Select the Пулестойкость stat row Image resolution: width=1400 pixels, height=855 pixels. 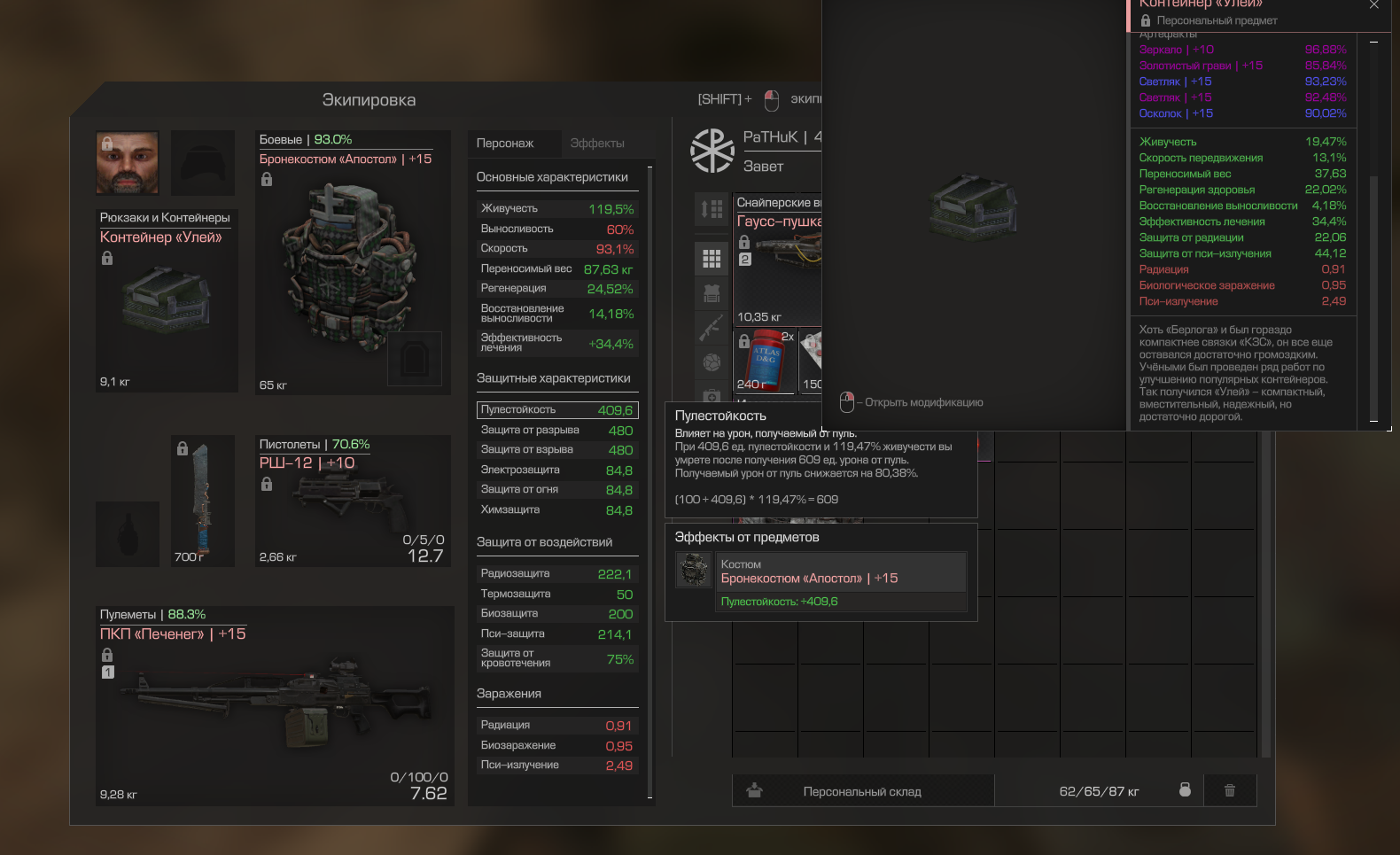click(x=557, y=410)
